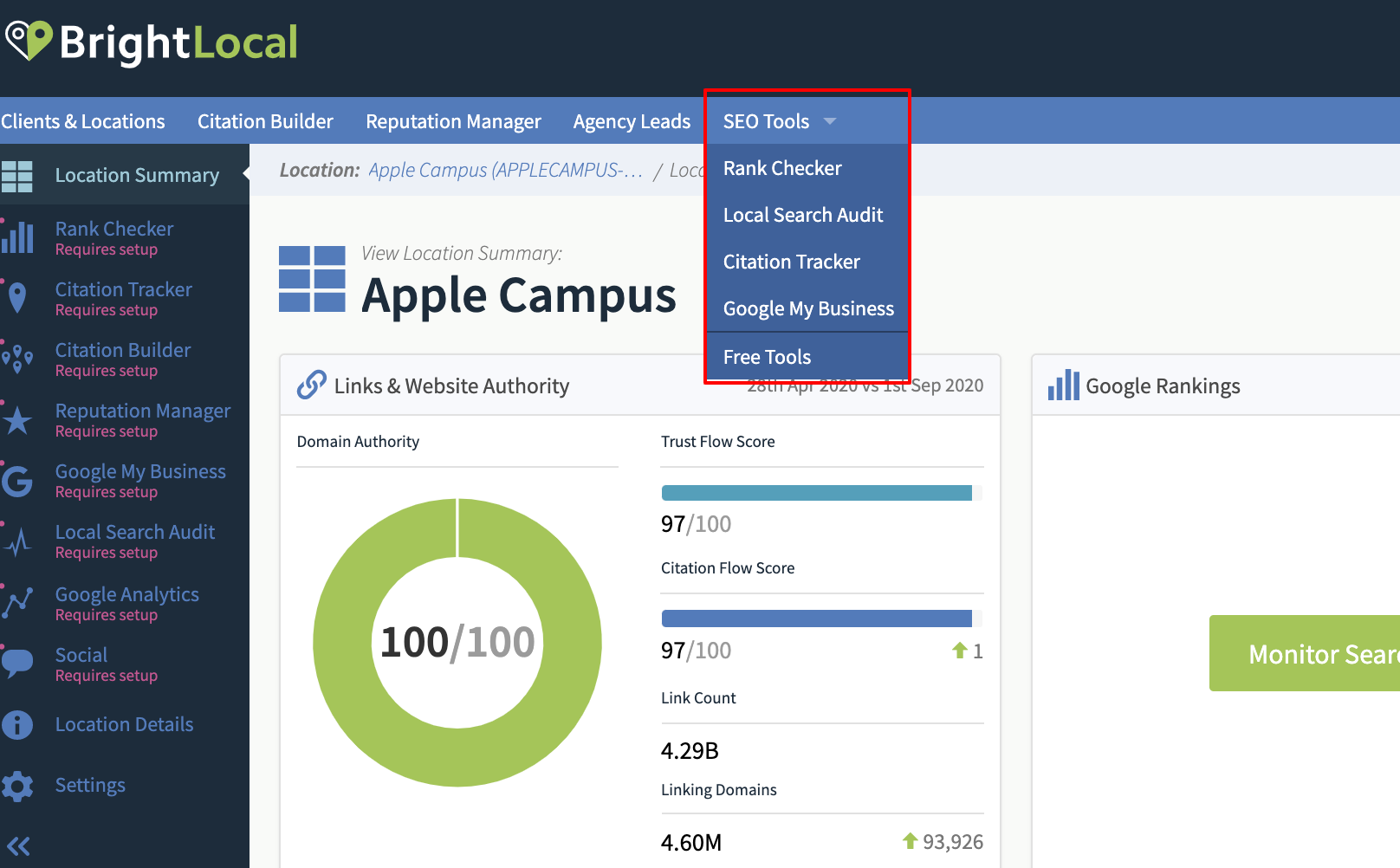The height and width of the screenshot is (868, 1400).
Task: Click the Citation Builder multi-pin sidebar icon
Action: pos(17,357)
